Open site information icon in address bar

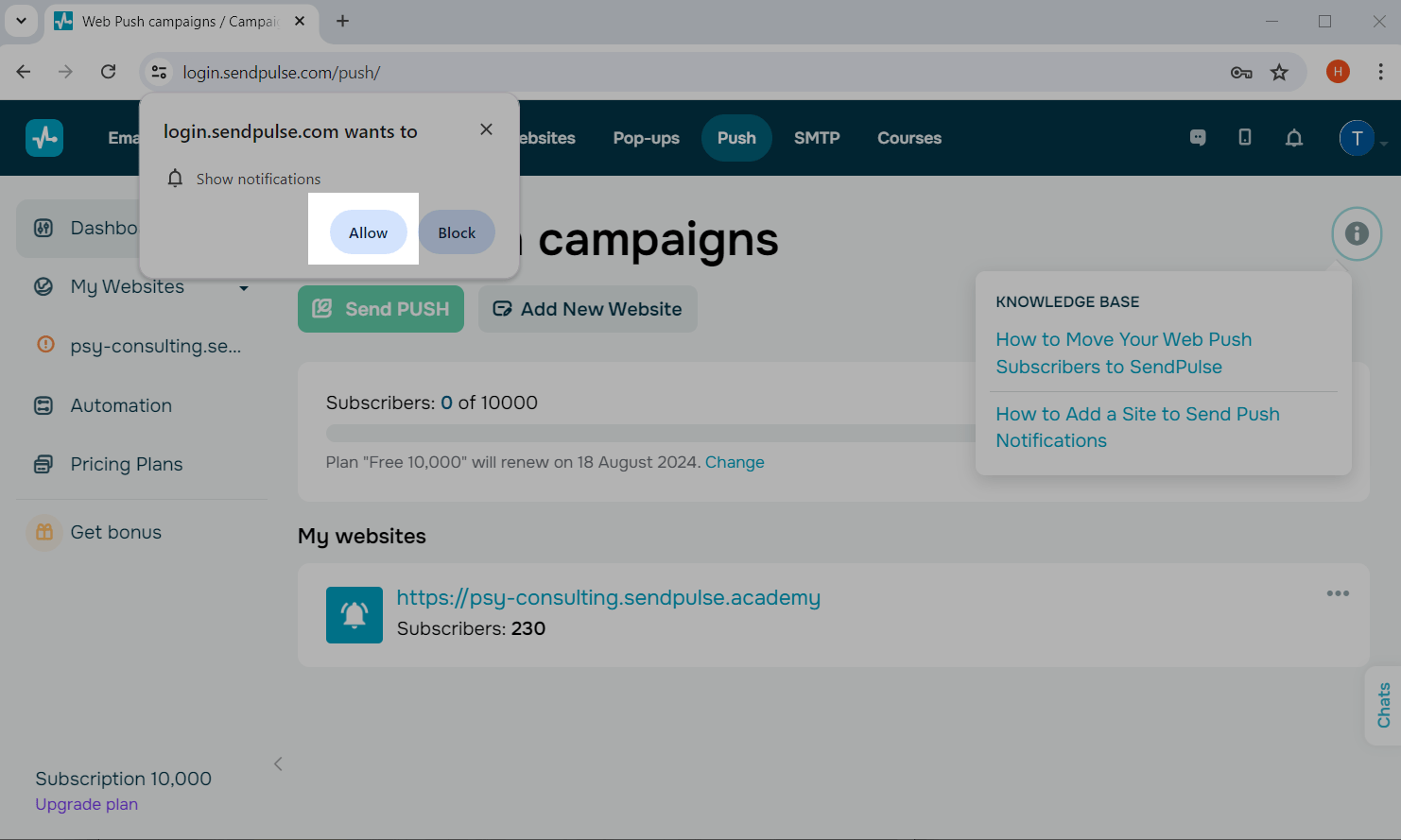160,72
